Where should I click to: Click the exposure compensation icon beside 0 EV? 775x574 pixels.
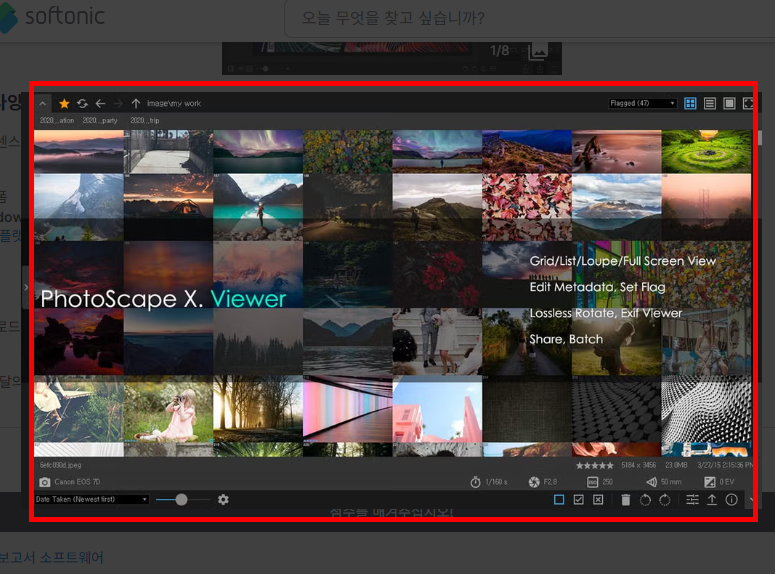point(710,482)
